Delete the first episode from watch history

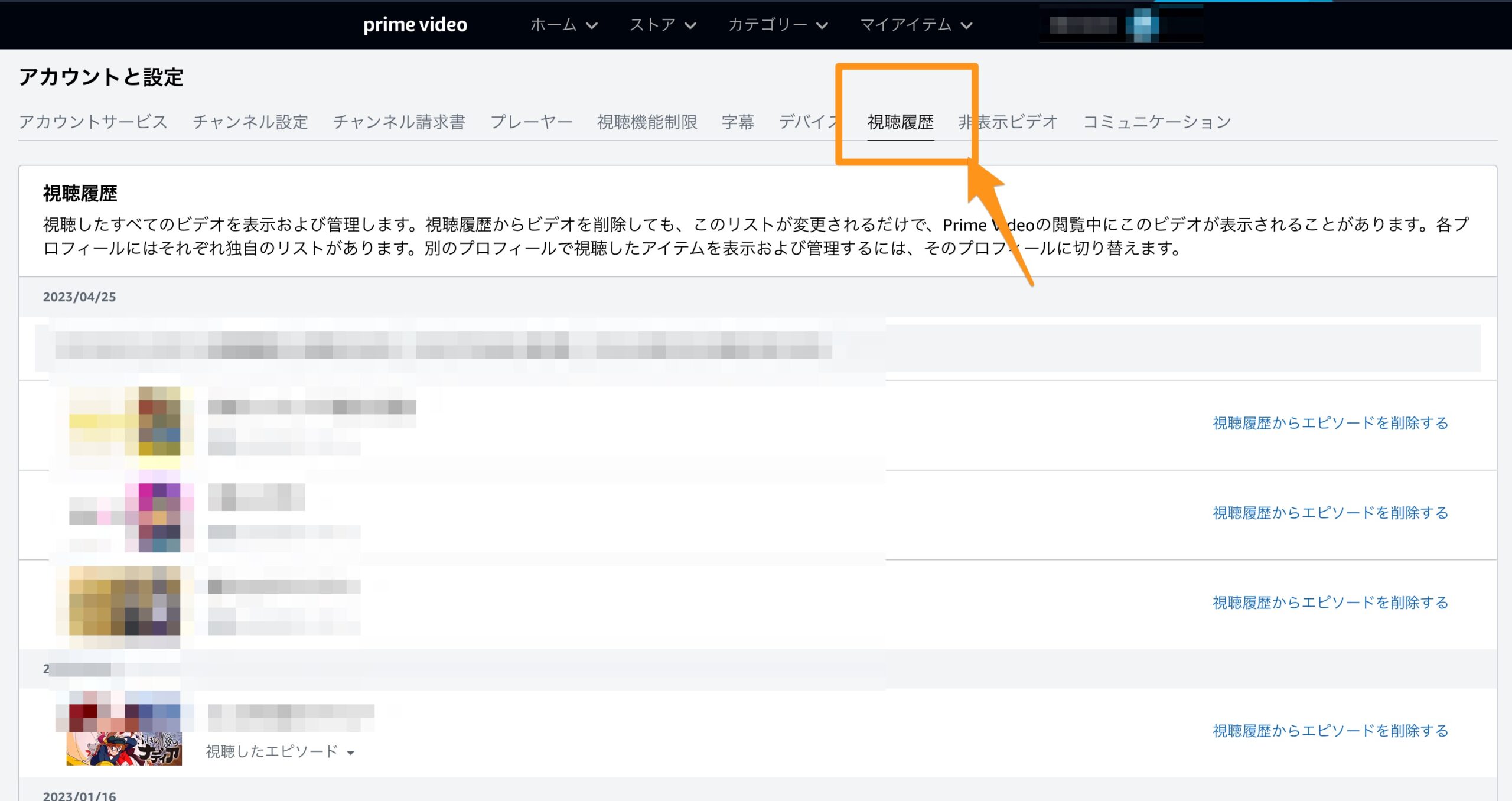[x=1330, y=423]
